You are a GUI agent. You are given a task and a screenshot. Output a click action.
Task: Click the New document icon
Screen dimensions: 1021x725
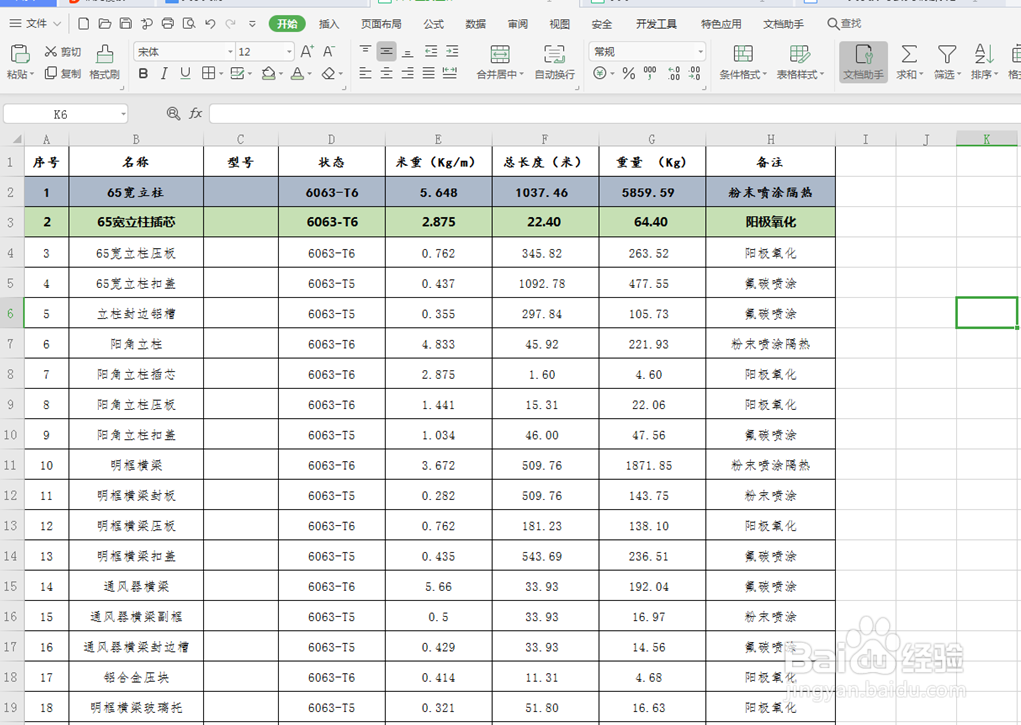pyautogui.click(x=83, y=24)
